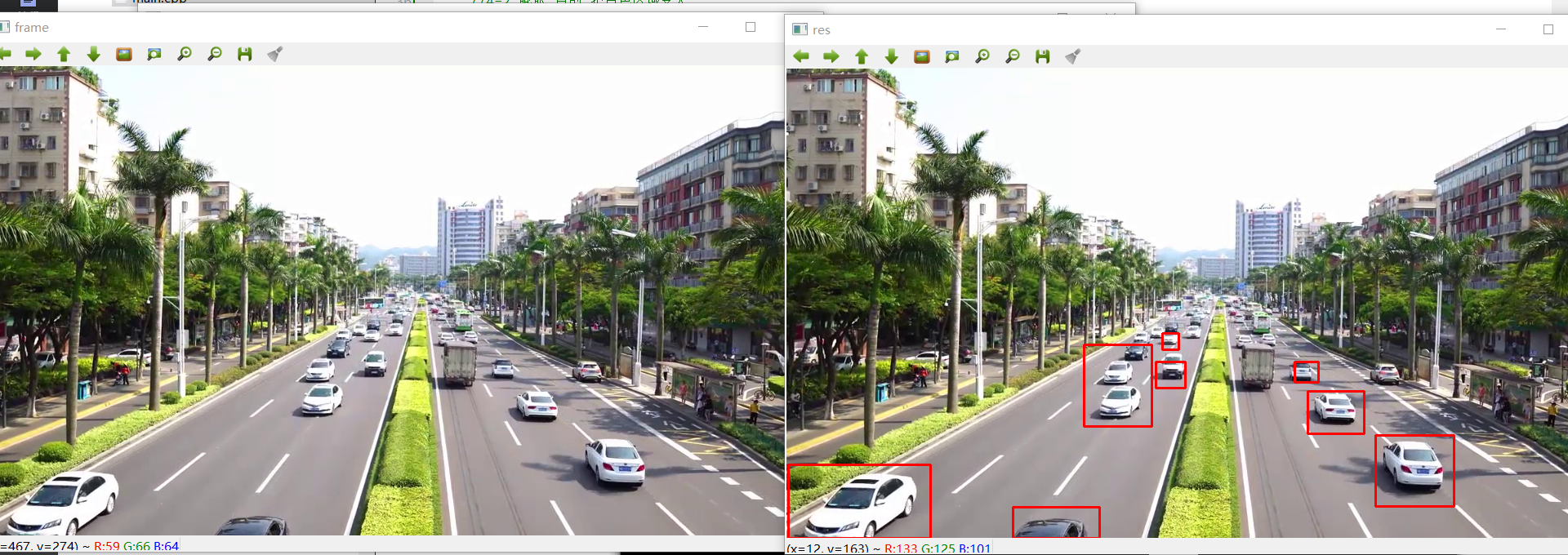Maximize the res window
Screen dimensions: 1568x555
[1548, 29]
